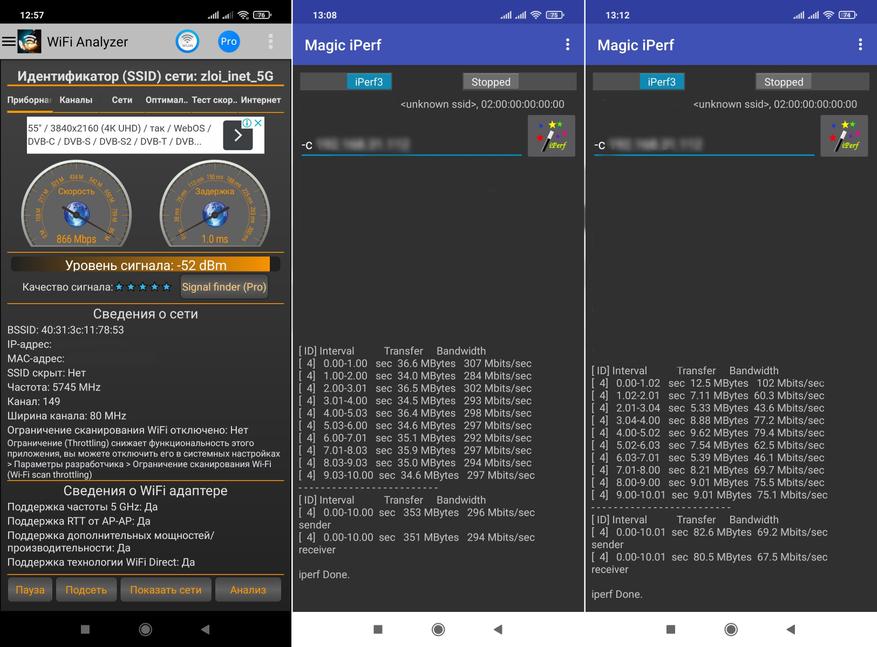877x647 pixels.
Task: Tap the ad info icon
Action: (247, 122)
